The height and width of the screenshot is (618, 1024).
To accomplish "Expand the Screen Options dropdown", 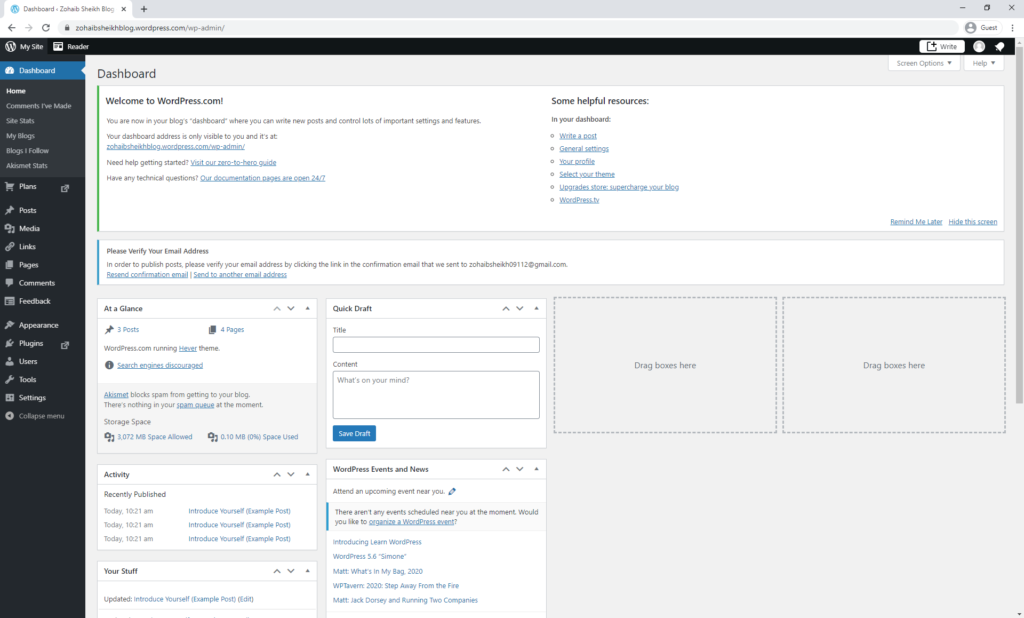I will tap(923, 63).
